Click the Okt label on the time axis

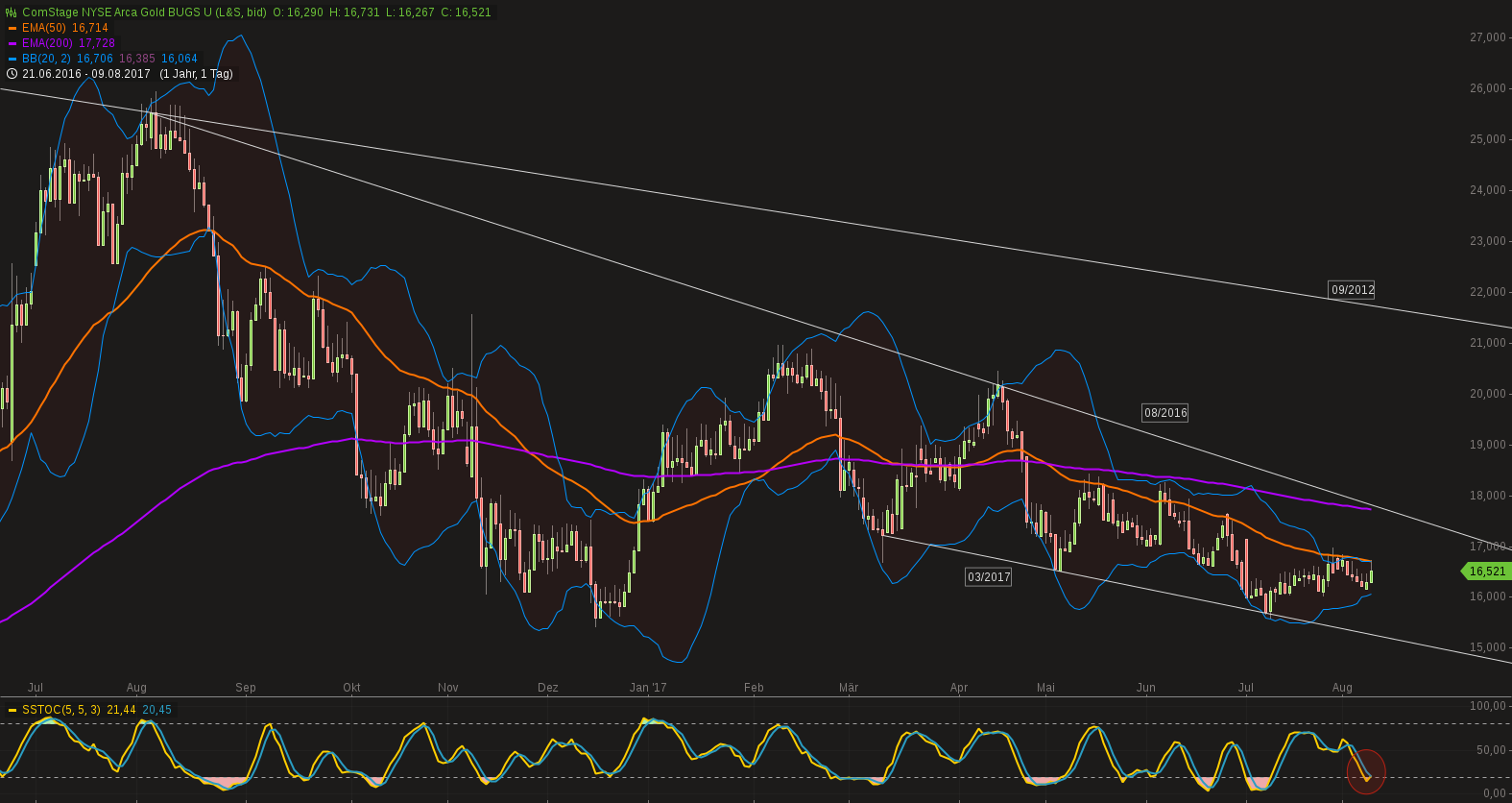(351, 688)
